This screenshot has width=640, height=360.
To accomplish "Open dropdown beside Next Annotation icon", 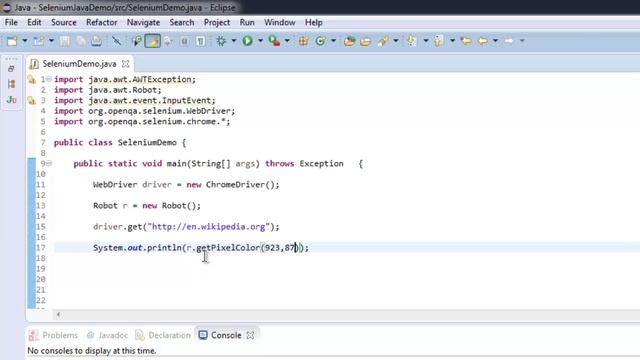I will (426, 41).
